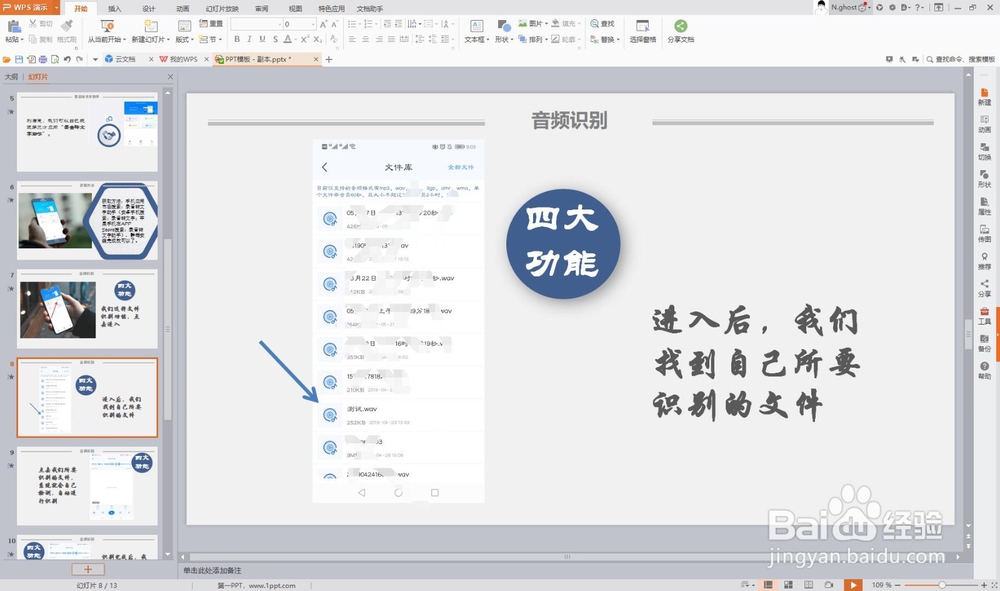Align text left
The image size is (1000, 591).
click(353, 40)
